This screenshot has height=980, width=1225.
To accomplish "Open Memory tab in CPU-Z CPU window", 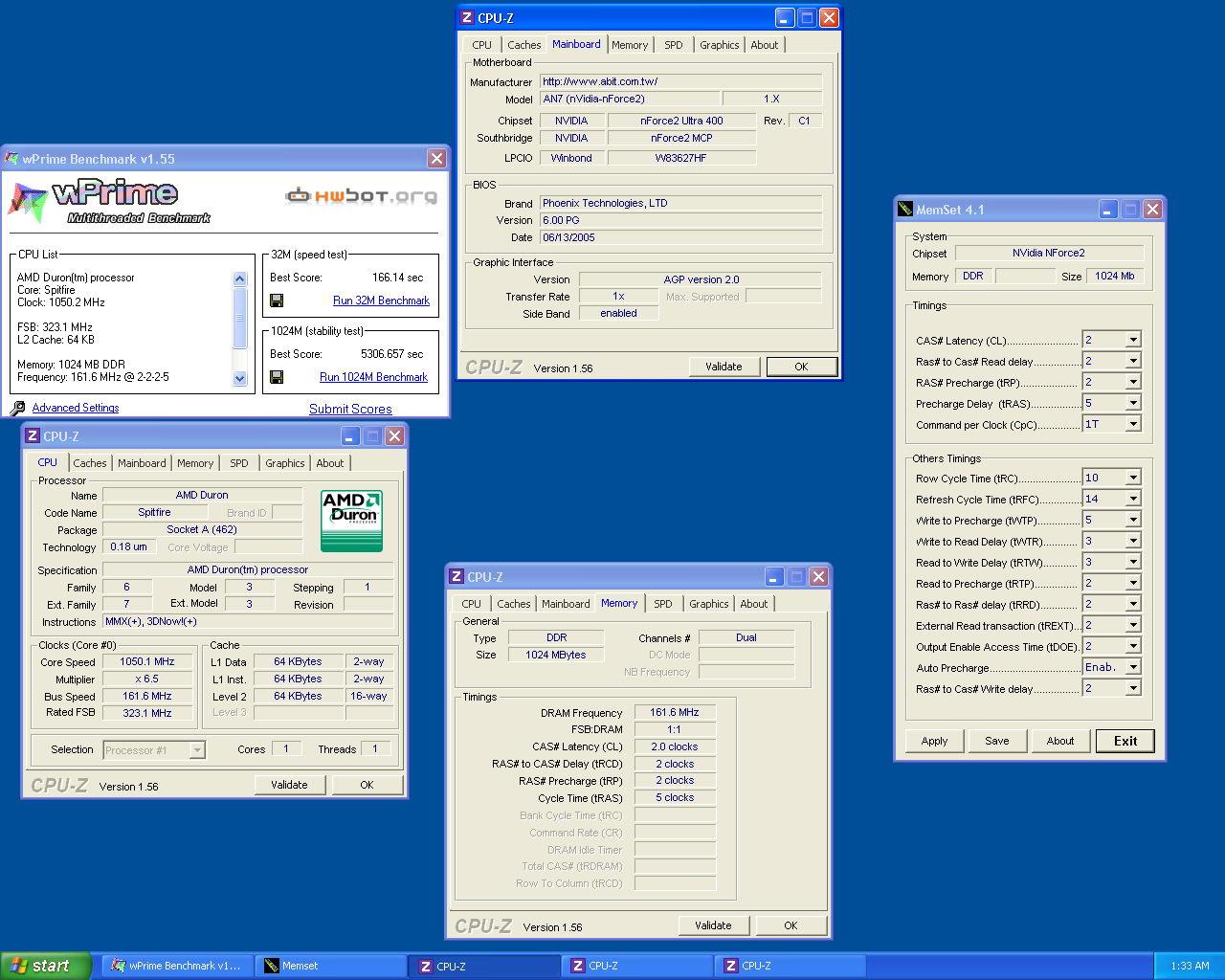I will [195, 463].
